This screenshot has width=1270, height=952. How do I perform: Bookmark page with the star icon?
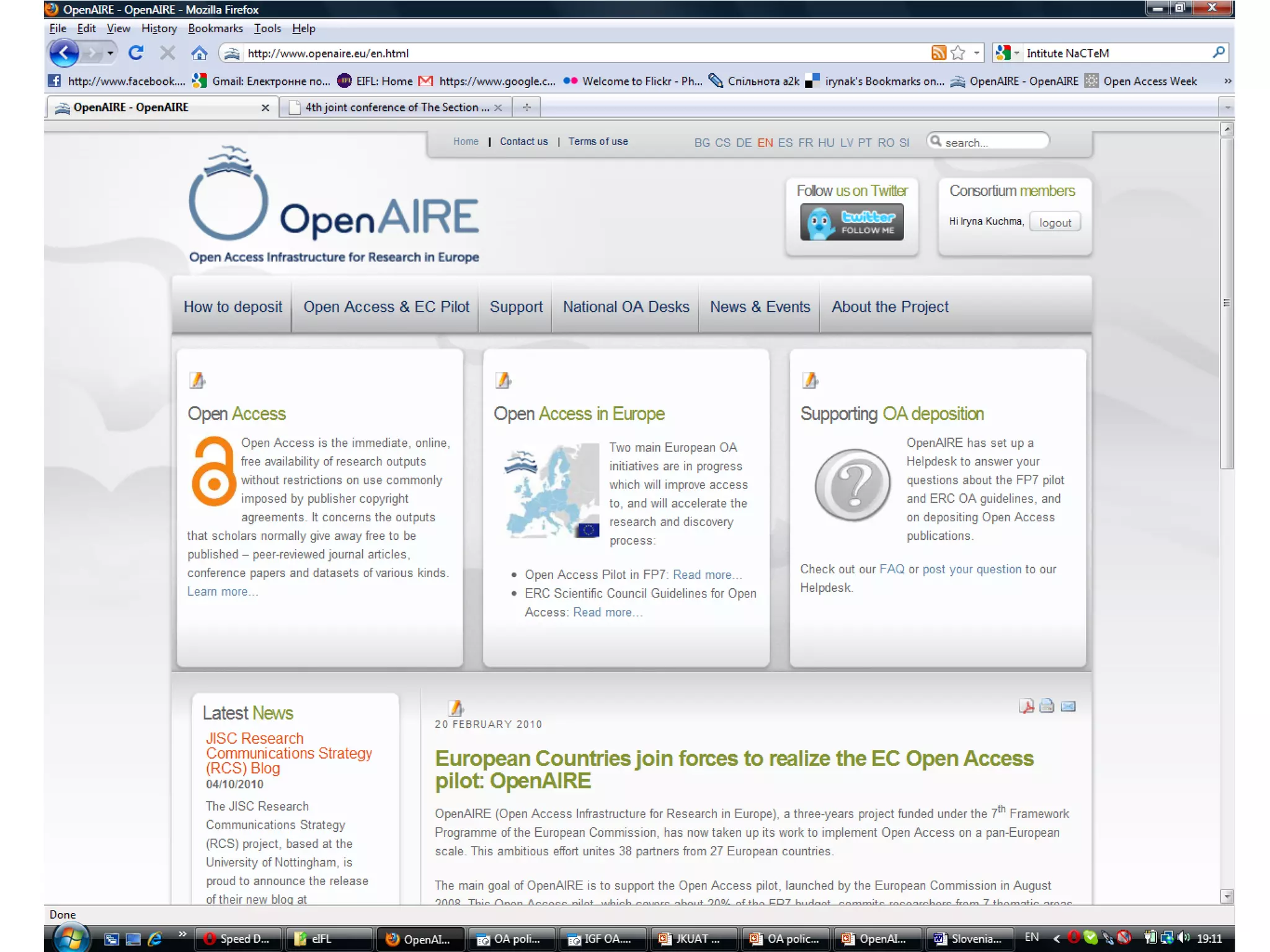(x=958, y=53)
